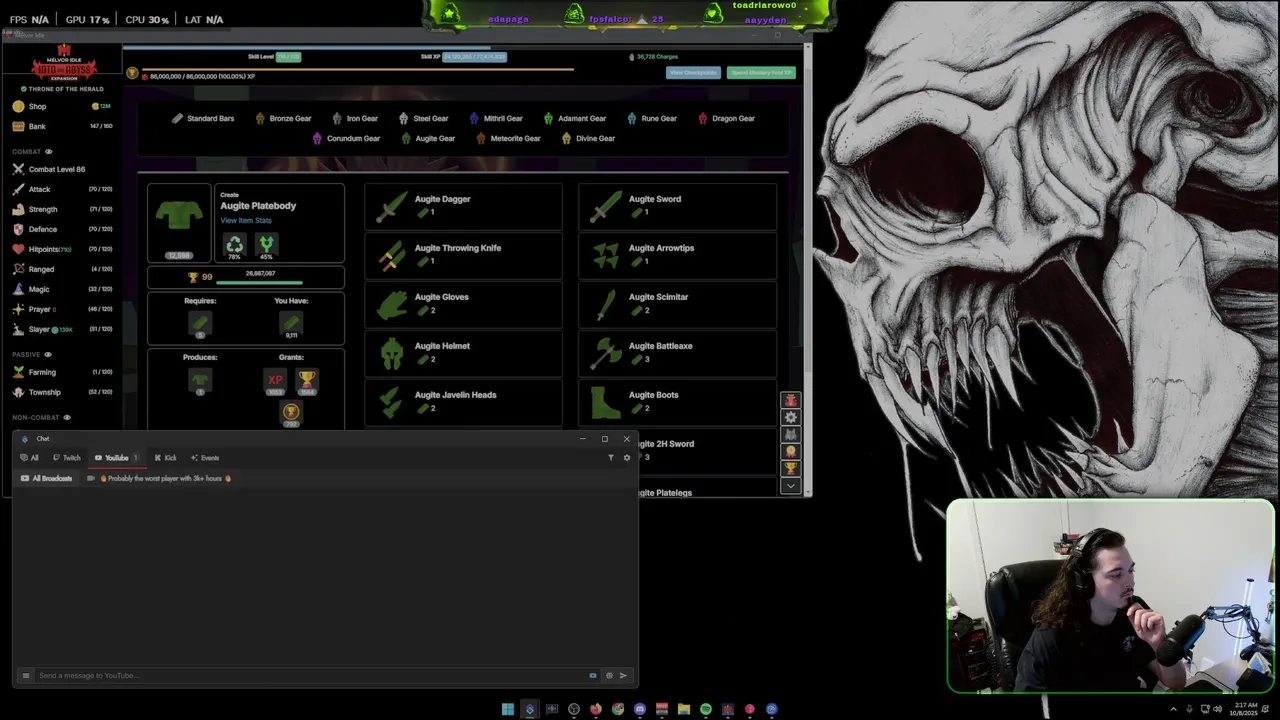Click the chat filter funnel icon
The image size is (1280, 720).
pos(611,457)
